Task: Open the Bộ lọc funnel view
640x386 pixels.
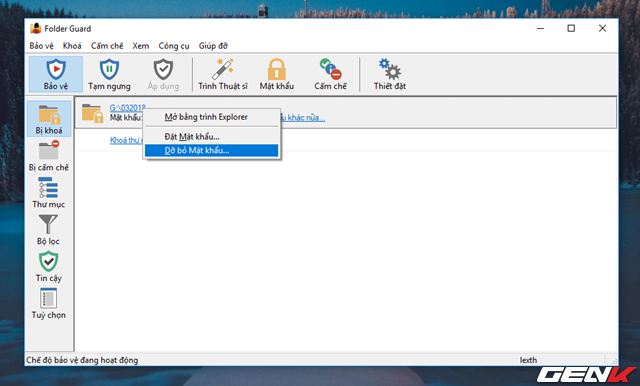Action: pyautogui.click(x=48, y=230)
